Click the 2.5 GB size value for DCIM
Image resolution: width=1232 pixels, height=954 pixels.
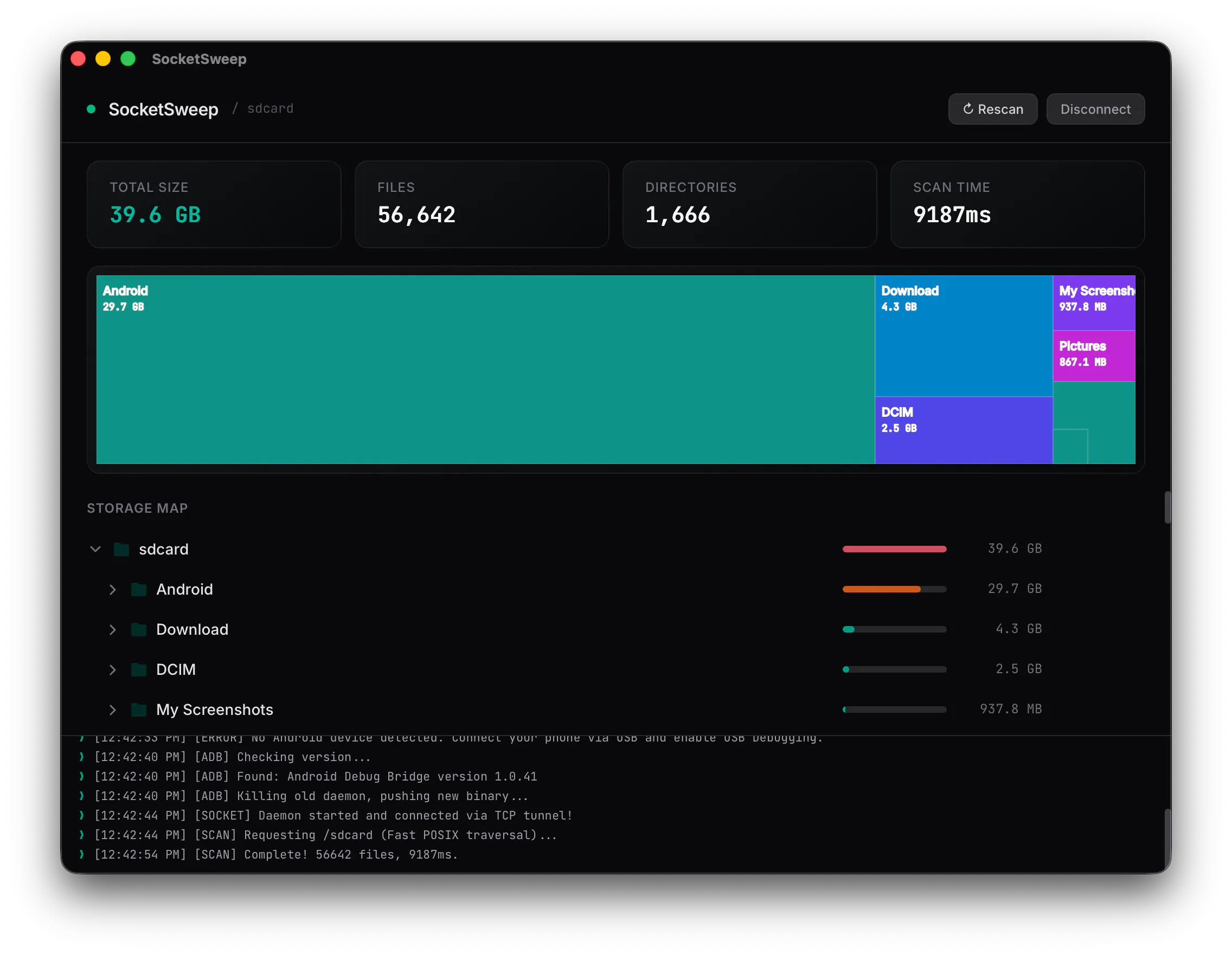(x=1018, y=669)
